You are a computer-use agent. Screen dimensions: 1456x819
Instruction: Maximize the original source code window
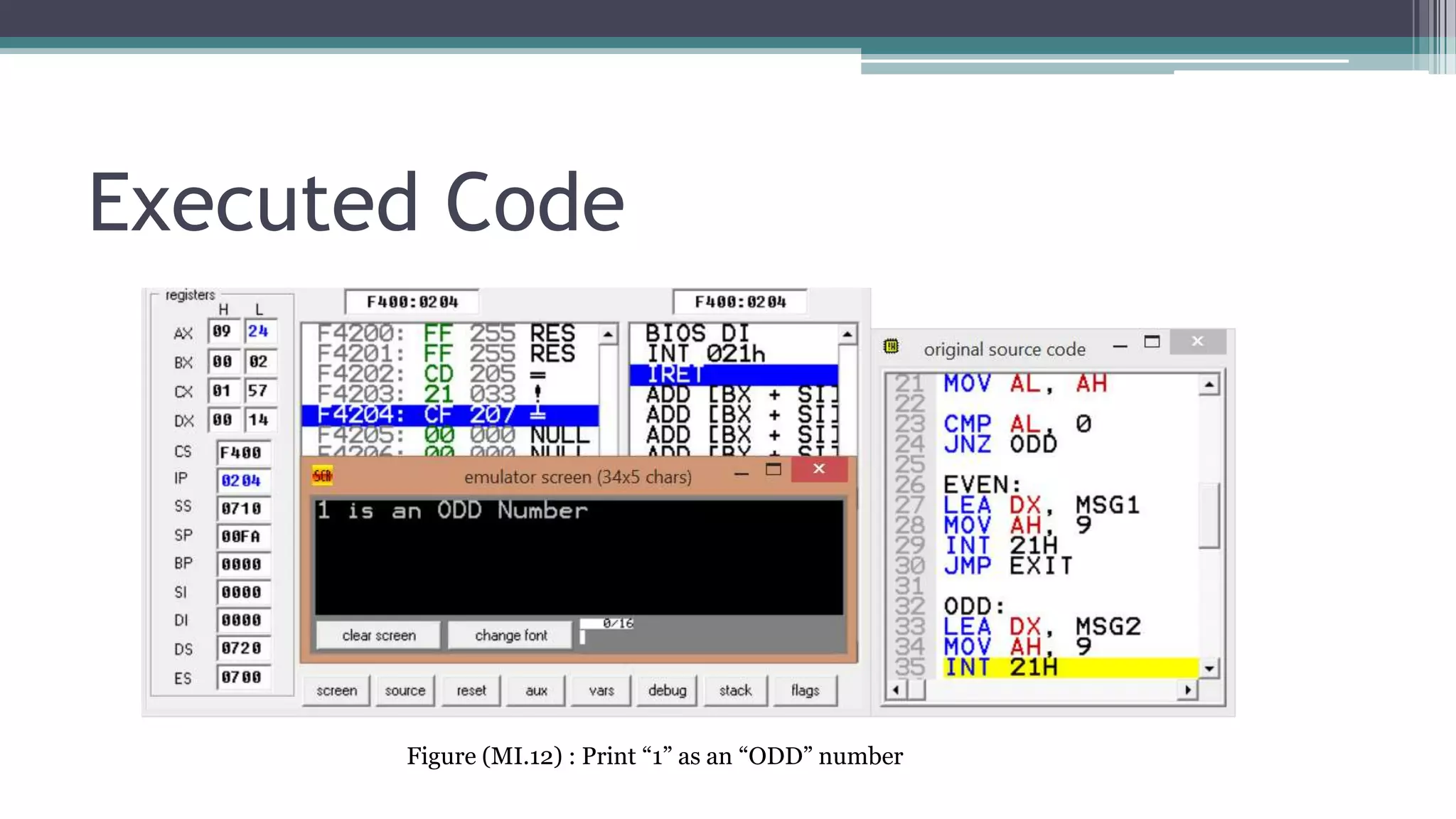coord(1152,342)
